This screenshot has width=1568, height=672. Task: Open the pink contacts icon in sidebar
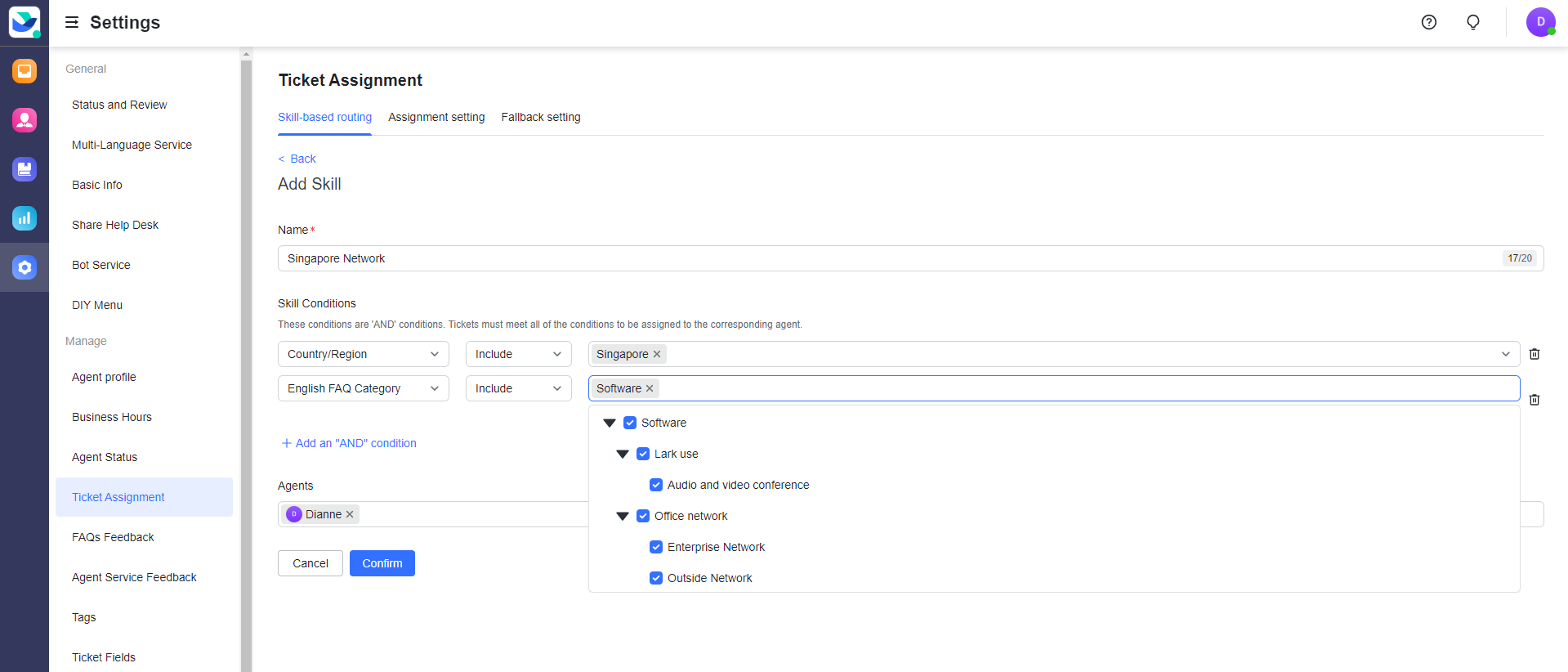(25, 120)
